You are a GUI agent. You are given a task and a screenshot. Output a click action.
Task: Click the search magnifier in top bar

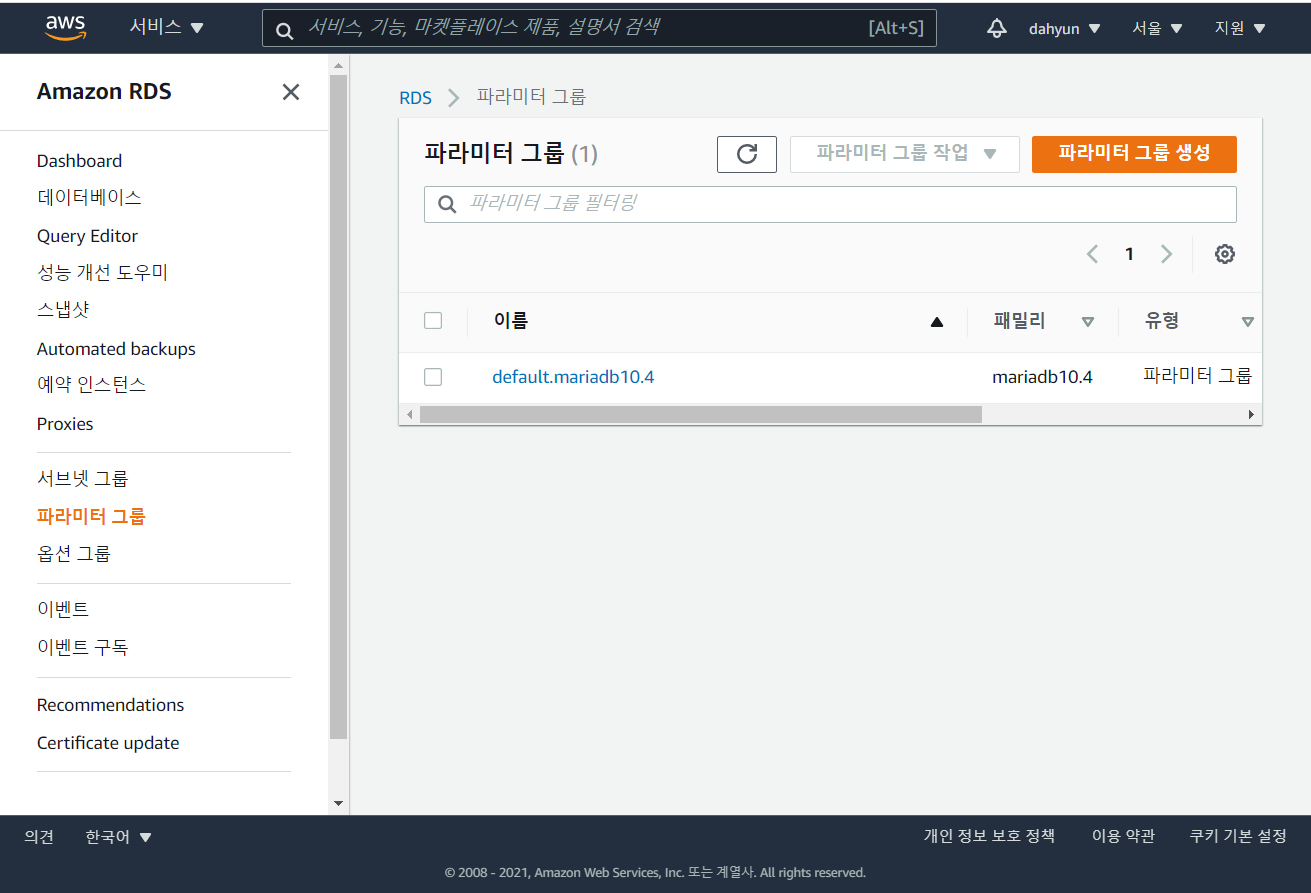(x=285, y=29)
